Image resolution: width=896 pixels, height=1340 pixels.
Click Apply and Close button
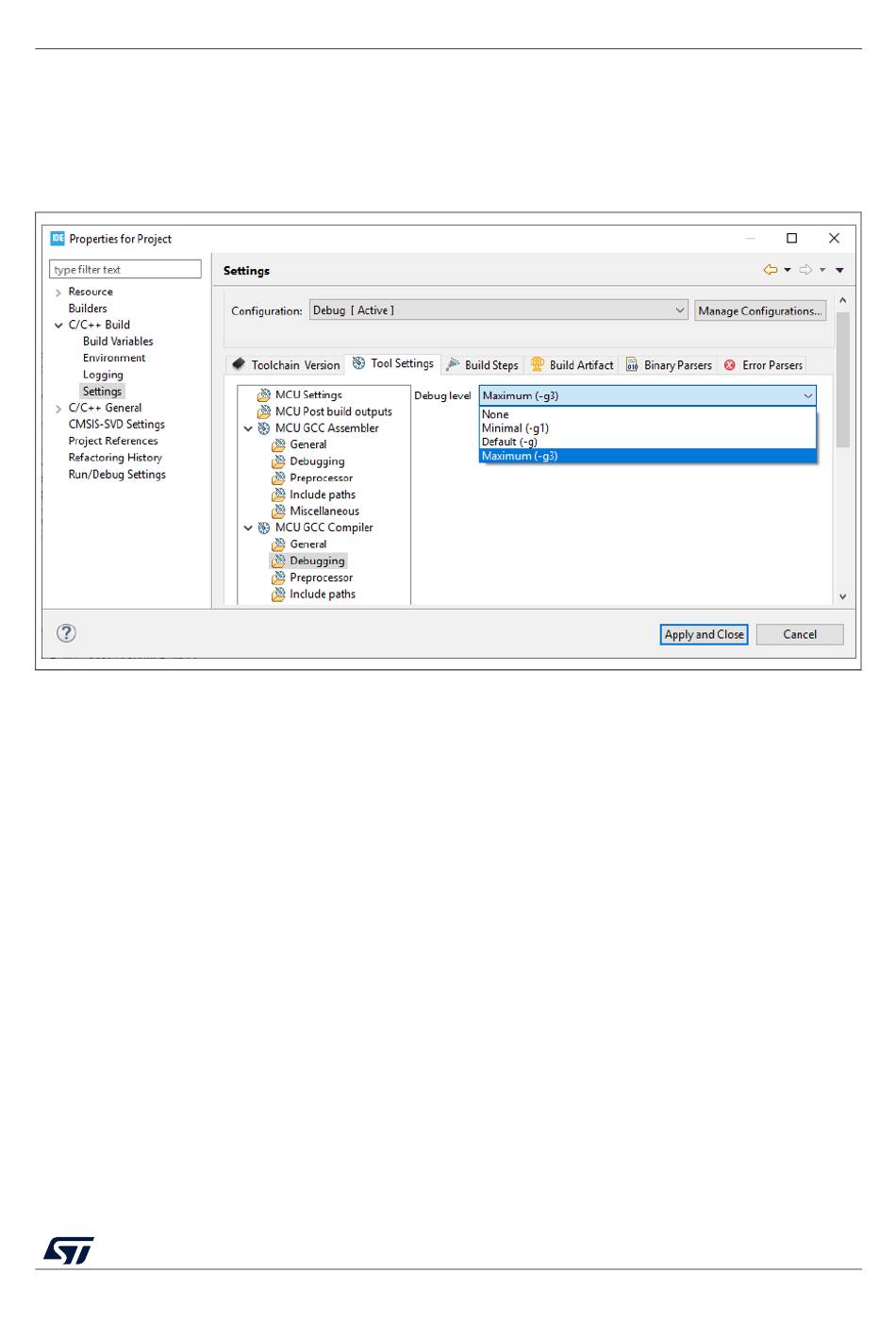[704, 634]
